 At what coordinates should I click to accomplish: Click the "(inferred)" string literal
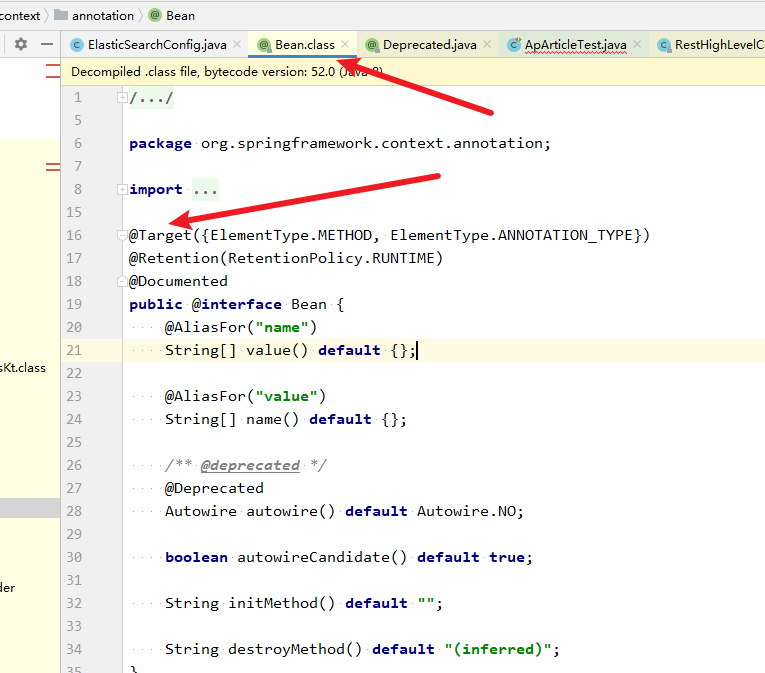[498, 650]
